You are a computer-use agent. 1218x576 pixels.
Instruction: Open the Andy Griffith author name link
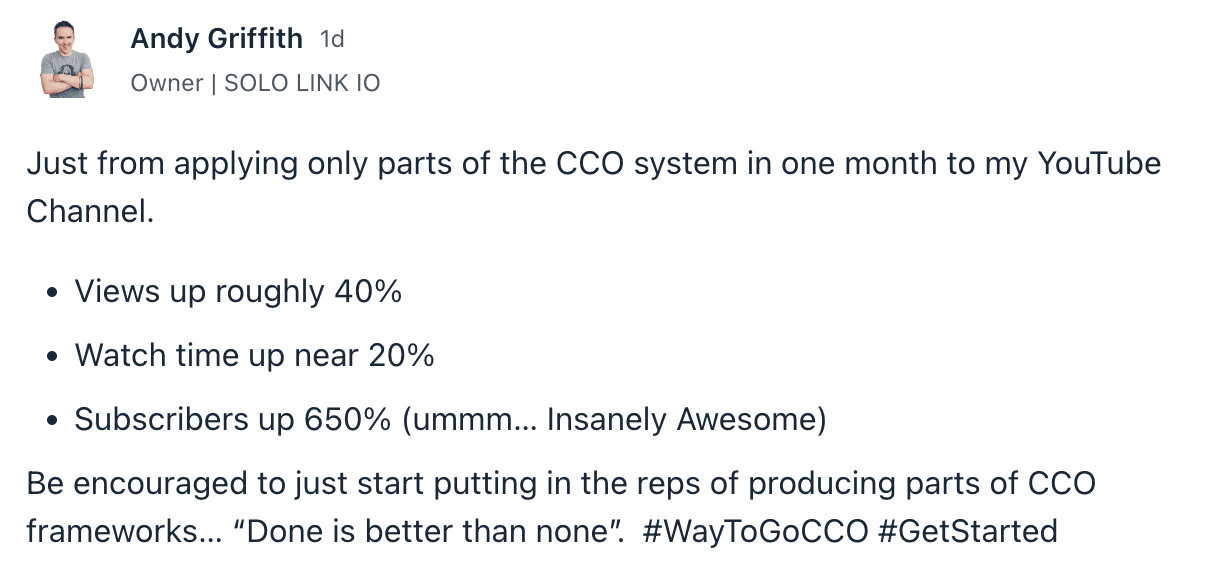point(216,39)
